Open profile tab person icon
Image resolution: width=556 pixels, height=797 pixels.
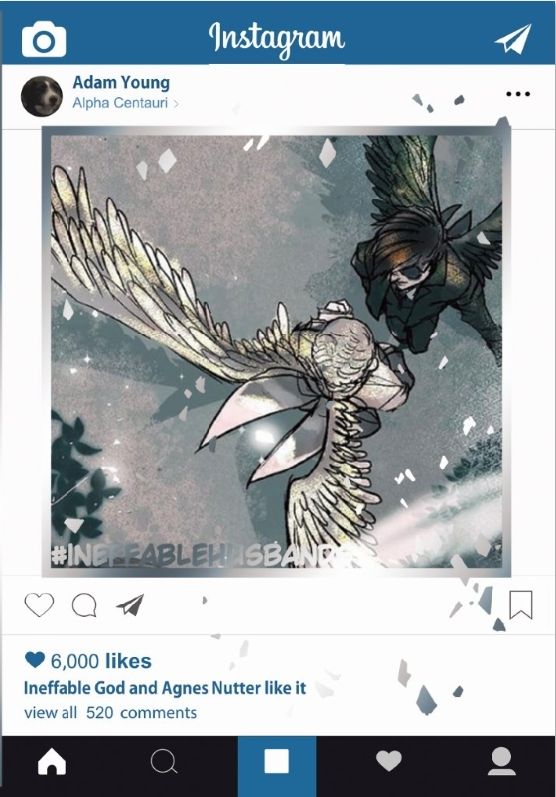coord(502,761)
